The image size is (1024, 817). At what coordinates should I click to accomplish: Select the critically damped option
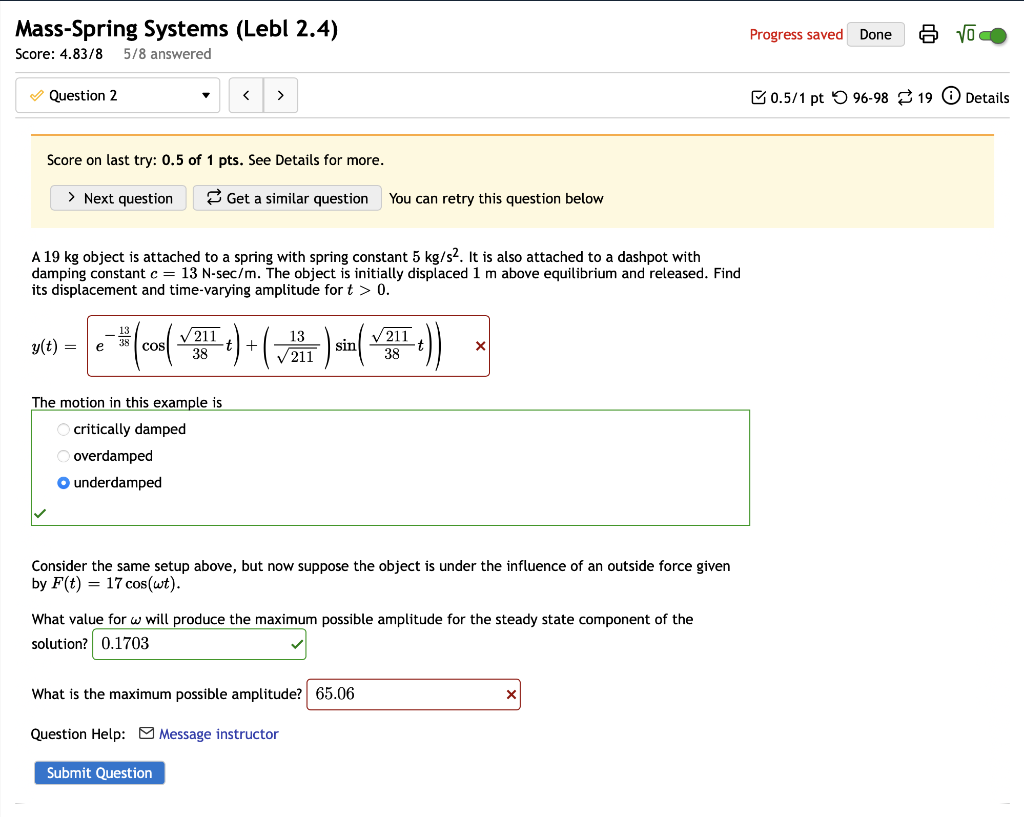point(63,429)
